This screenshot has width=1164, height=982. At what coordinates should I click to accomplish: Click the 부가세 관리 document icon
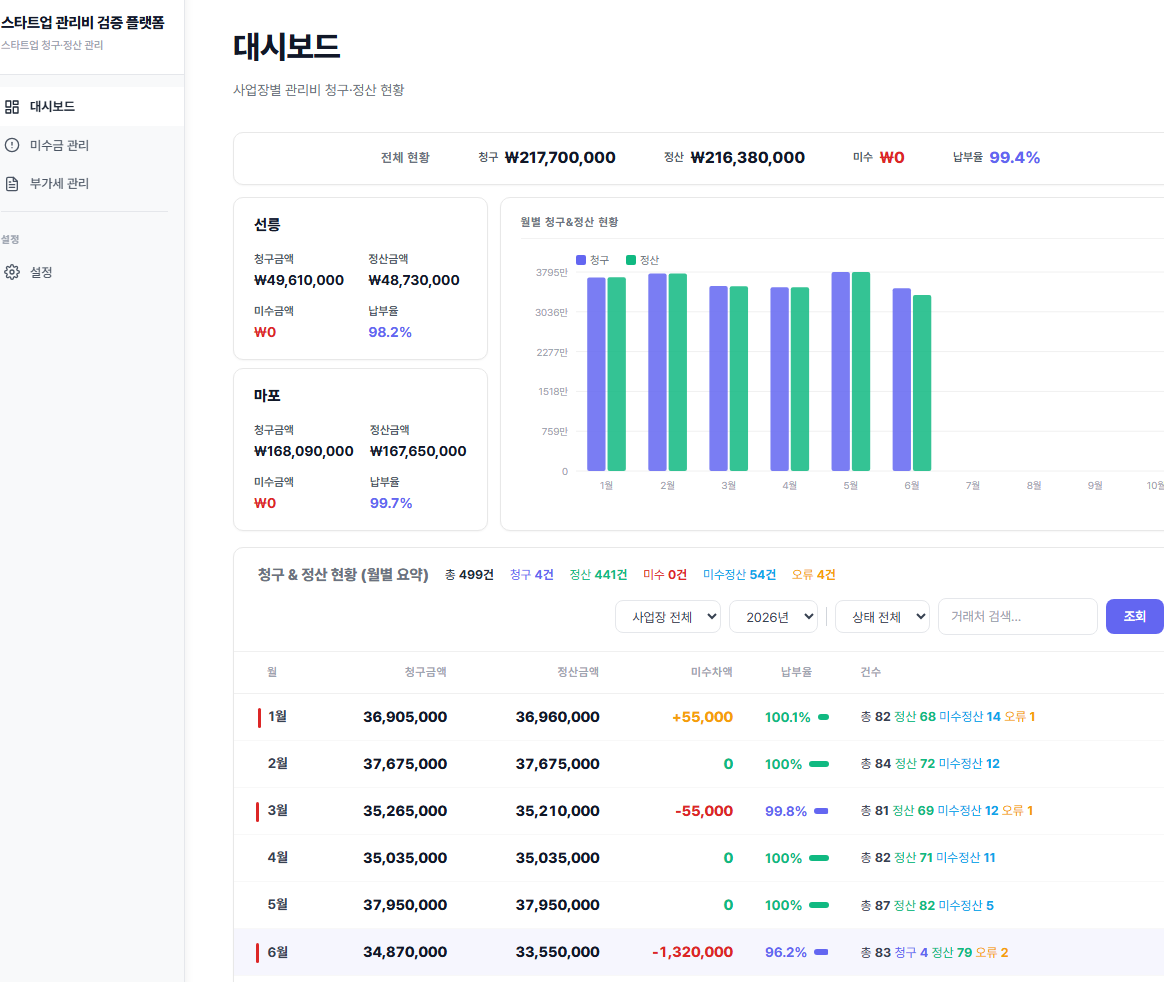coord(12,183)
